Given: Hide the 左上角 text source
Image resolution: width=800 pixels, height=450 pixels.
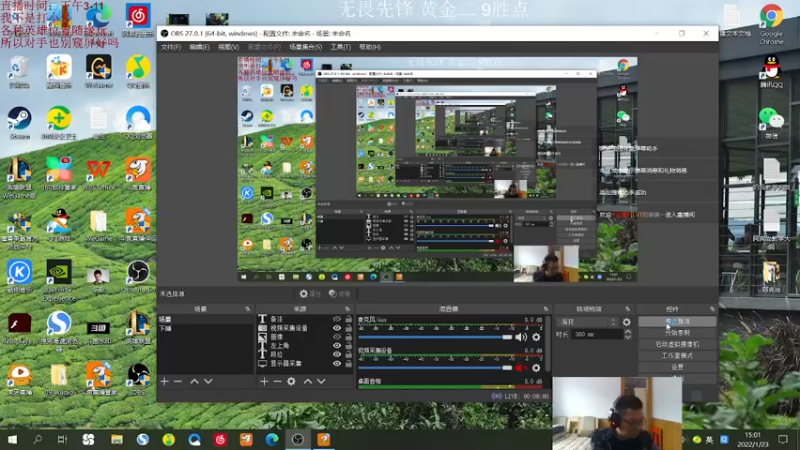Looking at the screenshot, I should (337, 345).
